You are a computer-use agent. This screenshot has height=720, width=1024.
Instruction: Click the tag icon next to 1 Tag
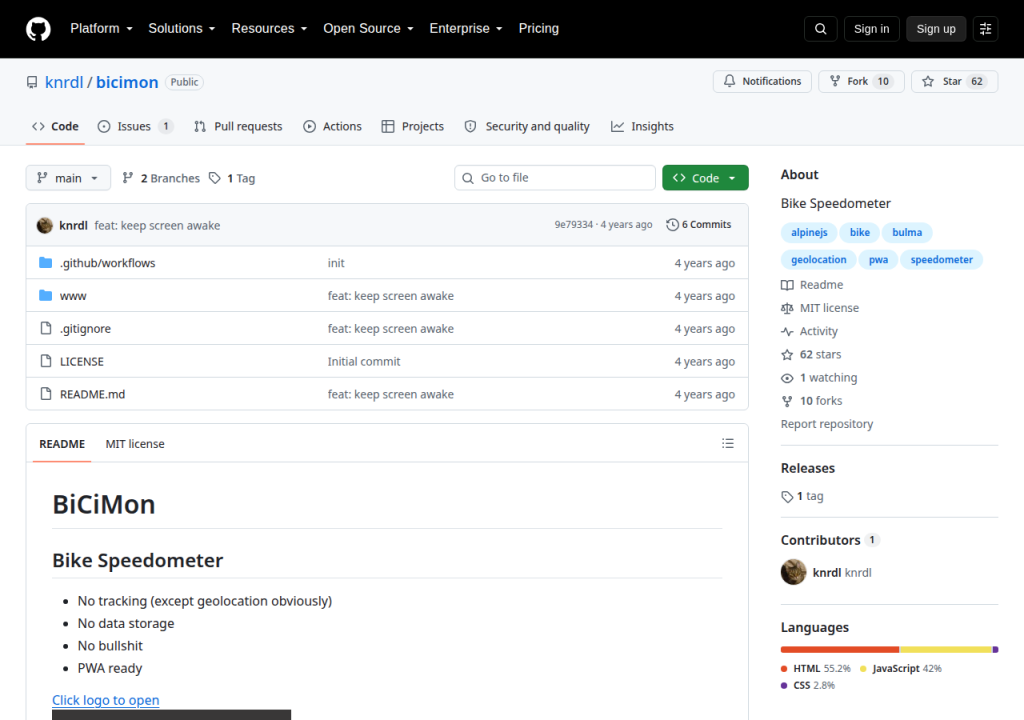215,178
